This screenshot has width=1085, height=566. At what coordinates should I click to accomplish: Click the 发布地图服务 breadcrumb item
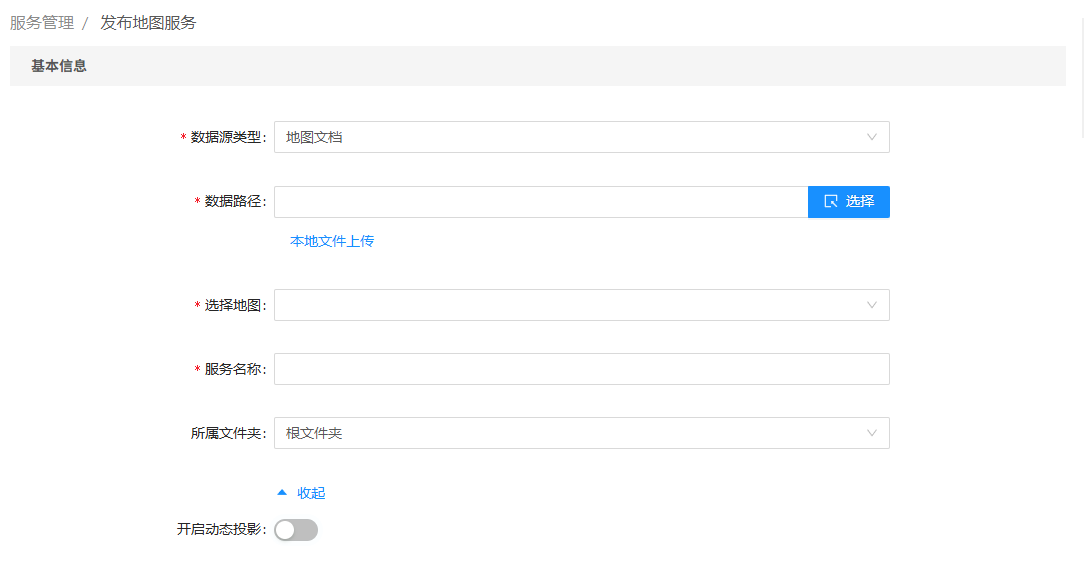(x=148, y=22)
